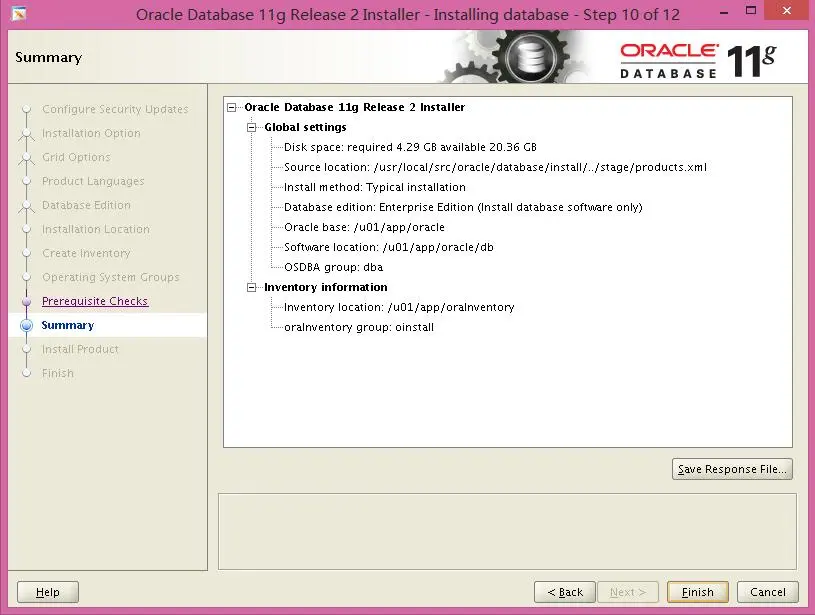Click the Prerequisite Checks step bullet icon

tap(27, 301)
